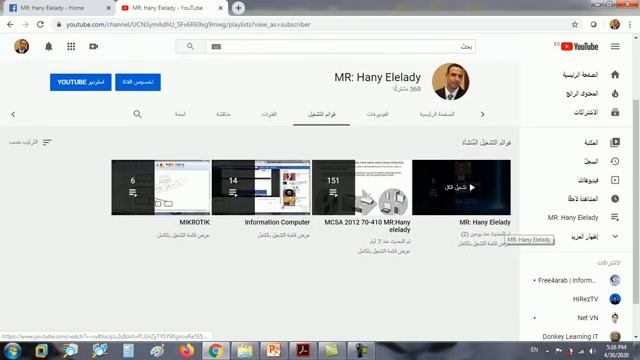Open Information Computer playlist thumbnail
640x360 pixels.
[261, 187]
